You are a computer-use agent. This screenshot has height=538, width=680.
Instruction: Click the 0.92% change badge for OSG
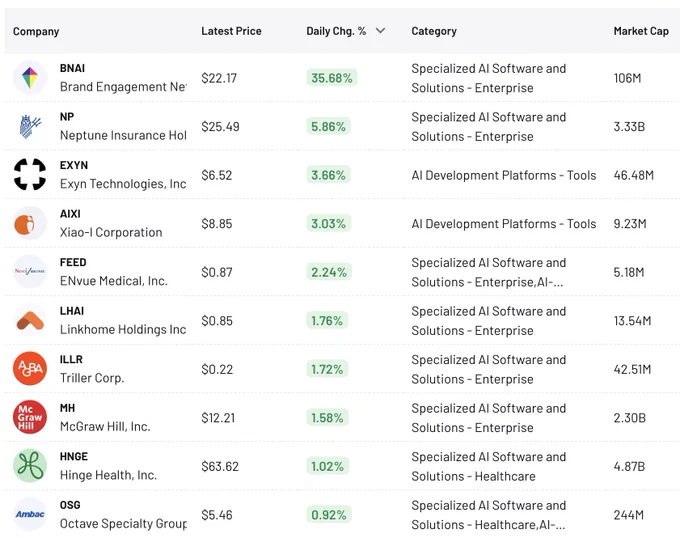point(329,515)
